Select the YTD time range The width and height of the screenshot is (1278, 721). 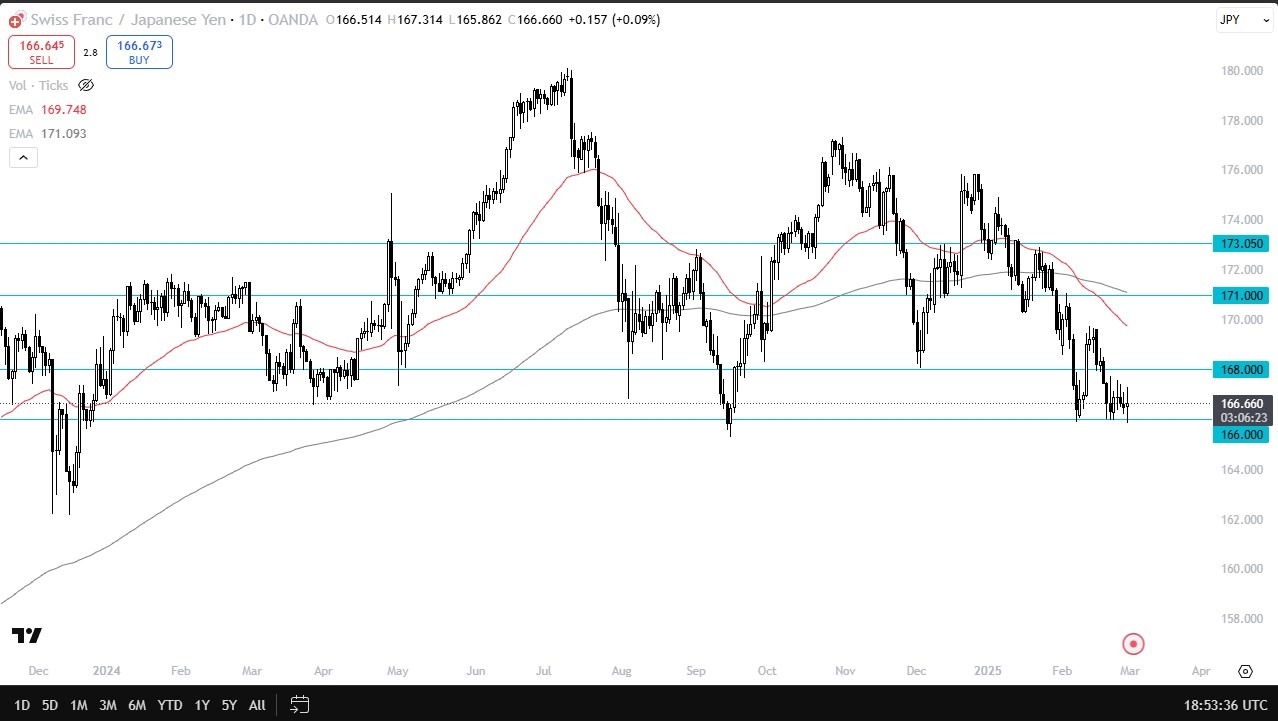(x=168, y=704)
